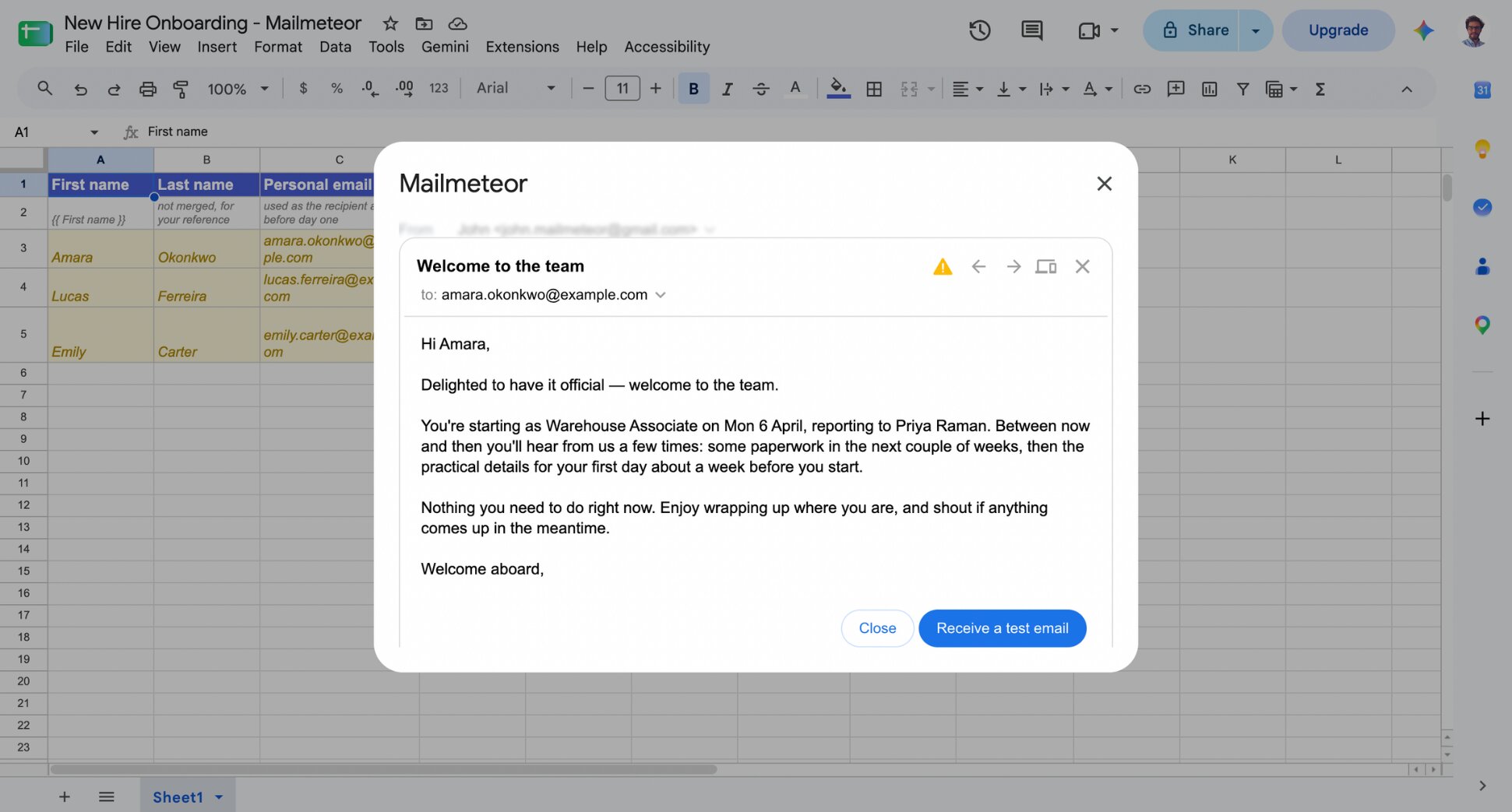The image size is (1512, 812).
Task: Close the Mailmeteor dialog
Action: pyautogui.click(x=1104, y=184)
